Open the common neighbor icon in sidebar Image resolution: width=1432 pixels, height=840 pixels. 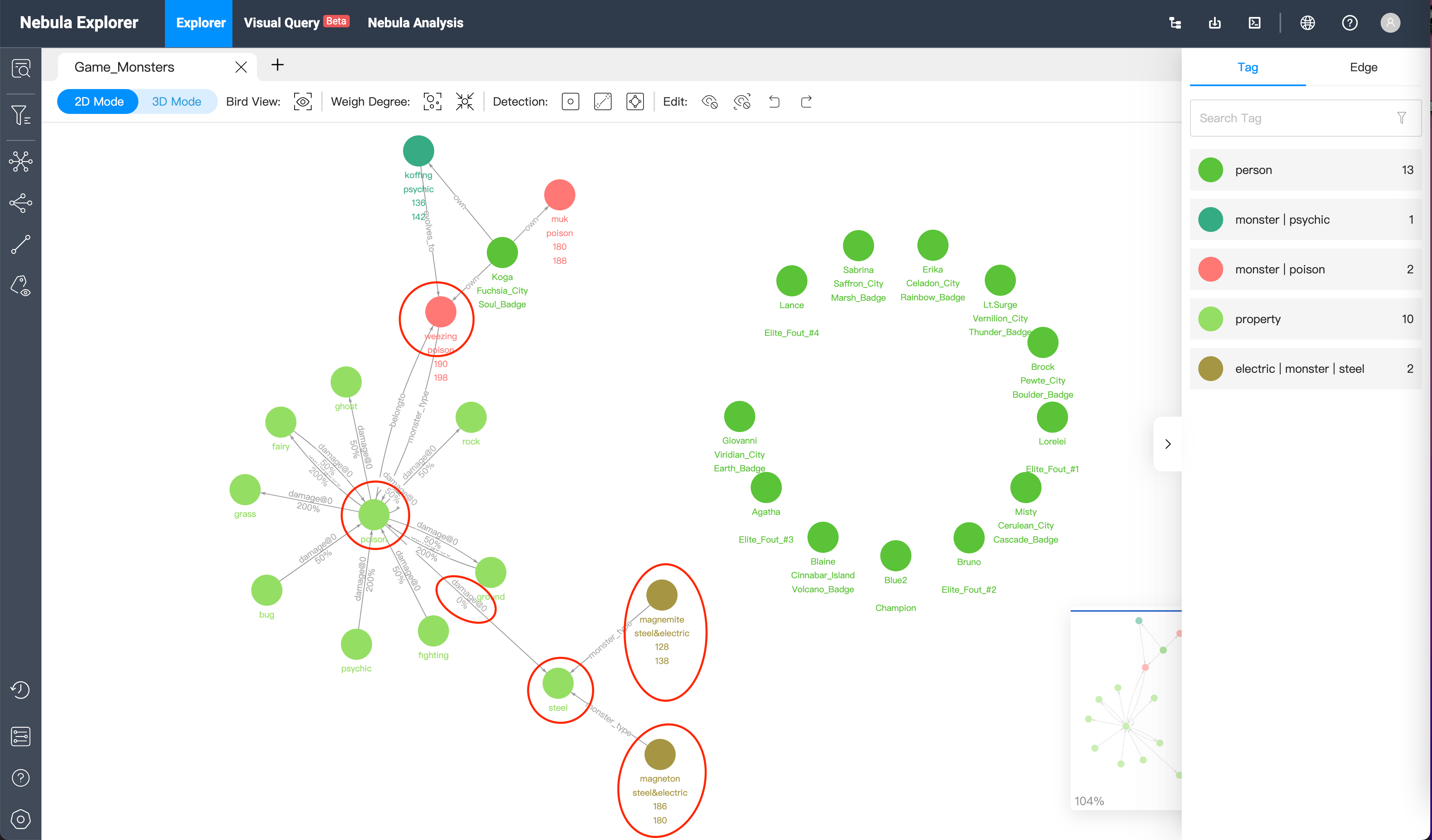(x=21, y=203)
